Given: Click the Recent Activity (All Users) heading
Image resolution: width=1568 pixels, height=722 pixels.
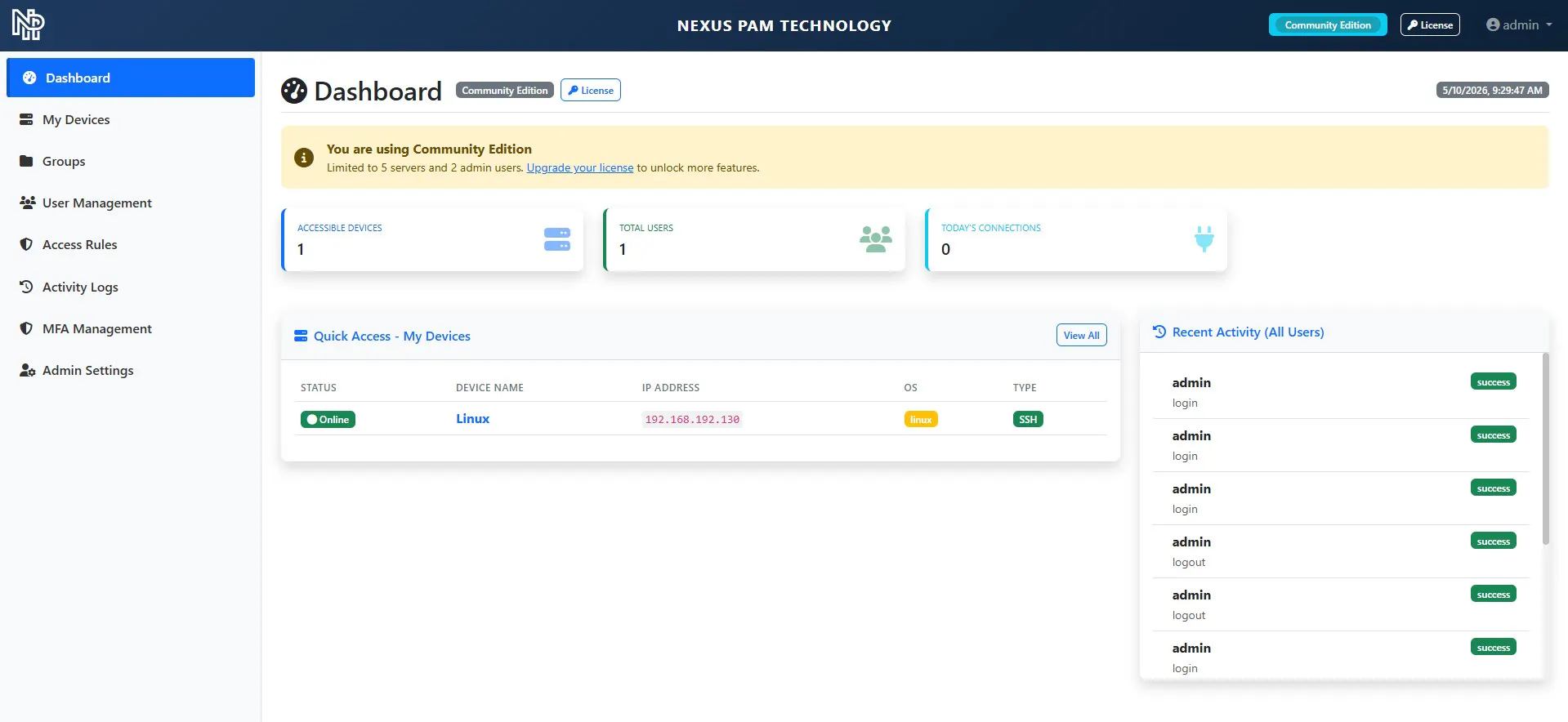Looking at the screenshot, I should point(1248,332).
